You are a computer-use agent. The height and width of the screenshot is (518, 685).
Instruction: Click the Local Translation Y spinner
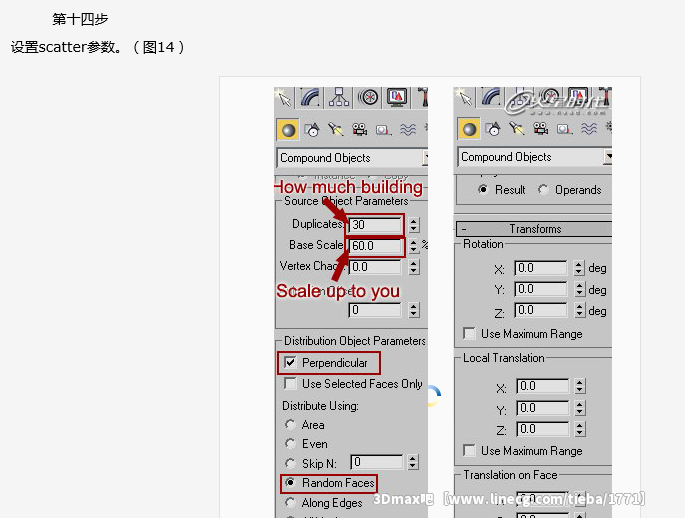pos(580,408)
